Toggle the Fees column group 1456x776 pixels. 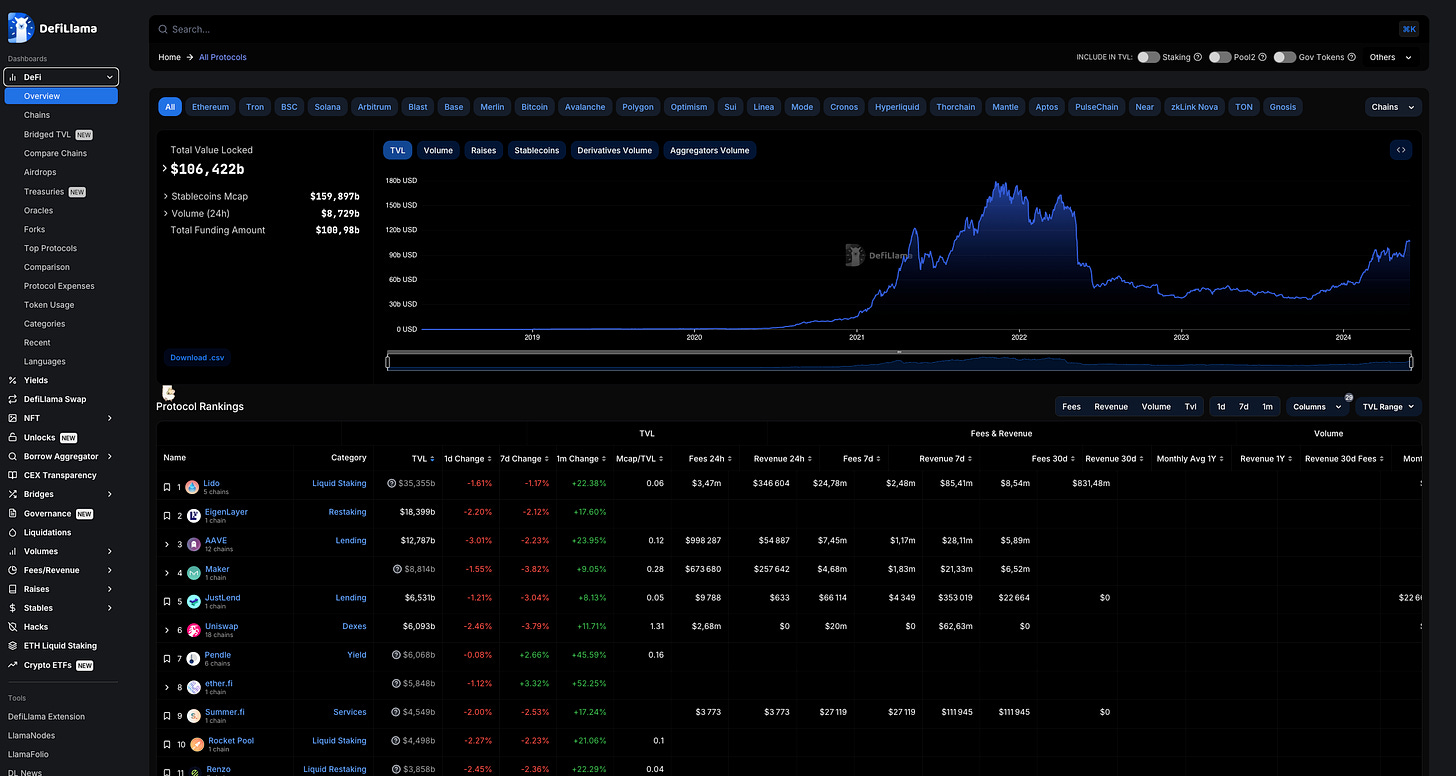pyautogui.click(x=1071, y=407)
